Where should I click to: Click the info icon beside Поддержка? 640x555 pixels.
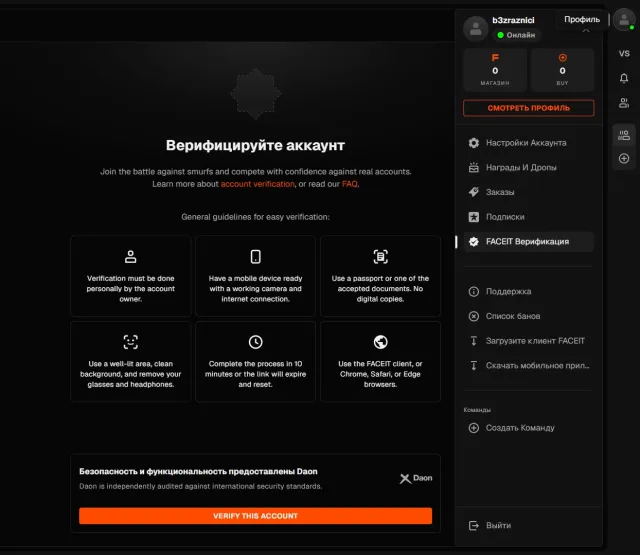[473, 291]
